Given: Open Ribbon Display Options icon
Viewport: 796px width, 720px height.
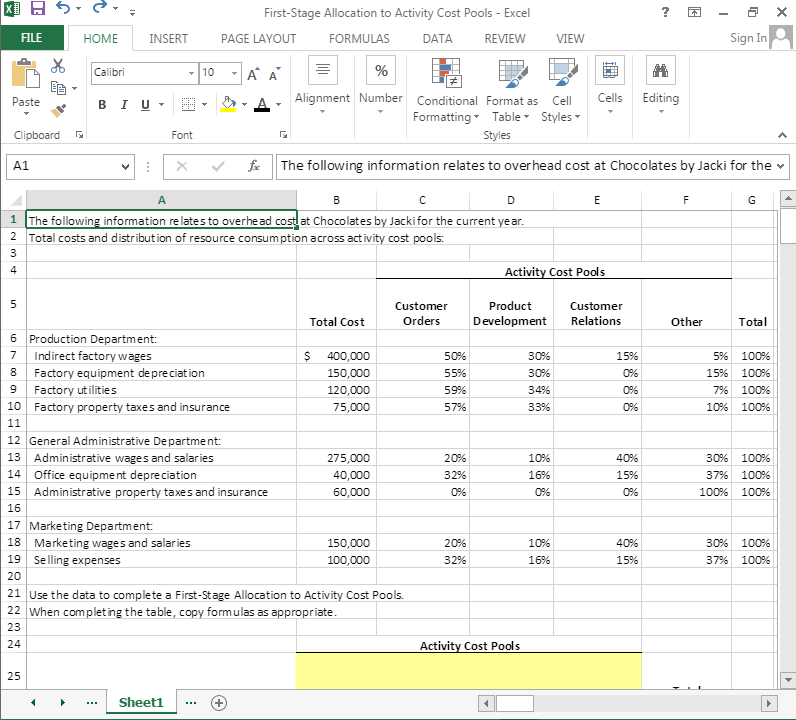Looking at the screenshot, I should pyautogui.click(x=694, y=12).
